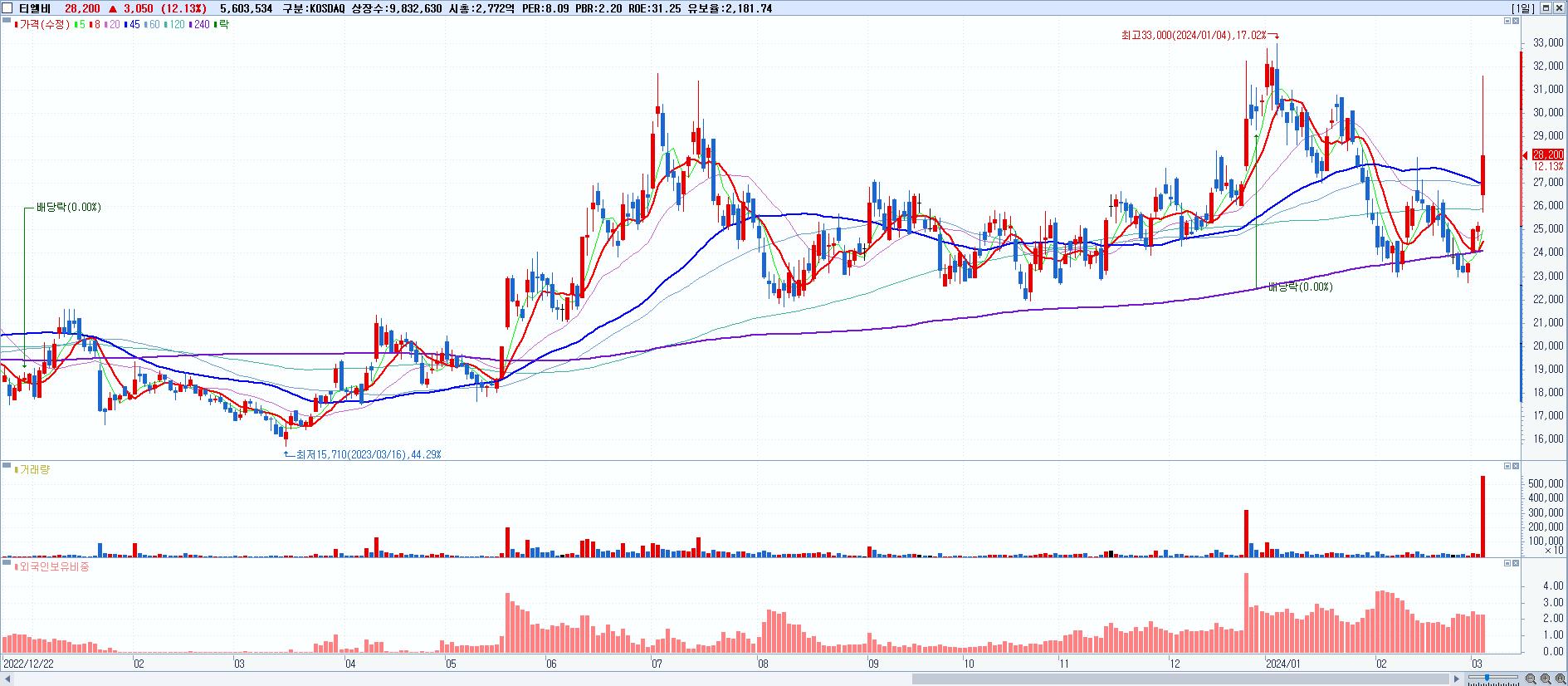Maximize the chart window via title bar button
This screenshot has height=686, width=1568.
click(x=1546, y=7)
